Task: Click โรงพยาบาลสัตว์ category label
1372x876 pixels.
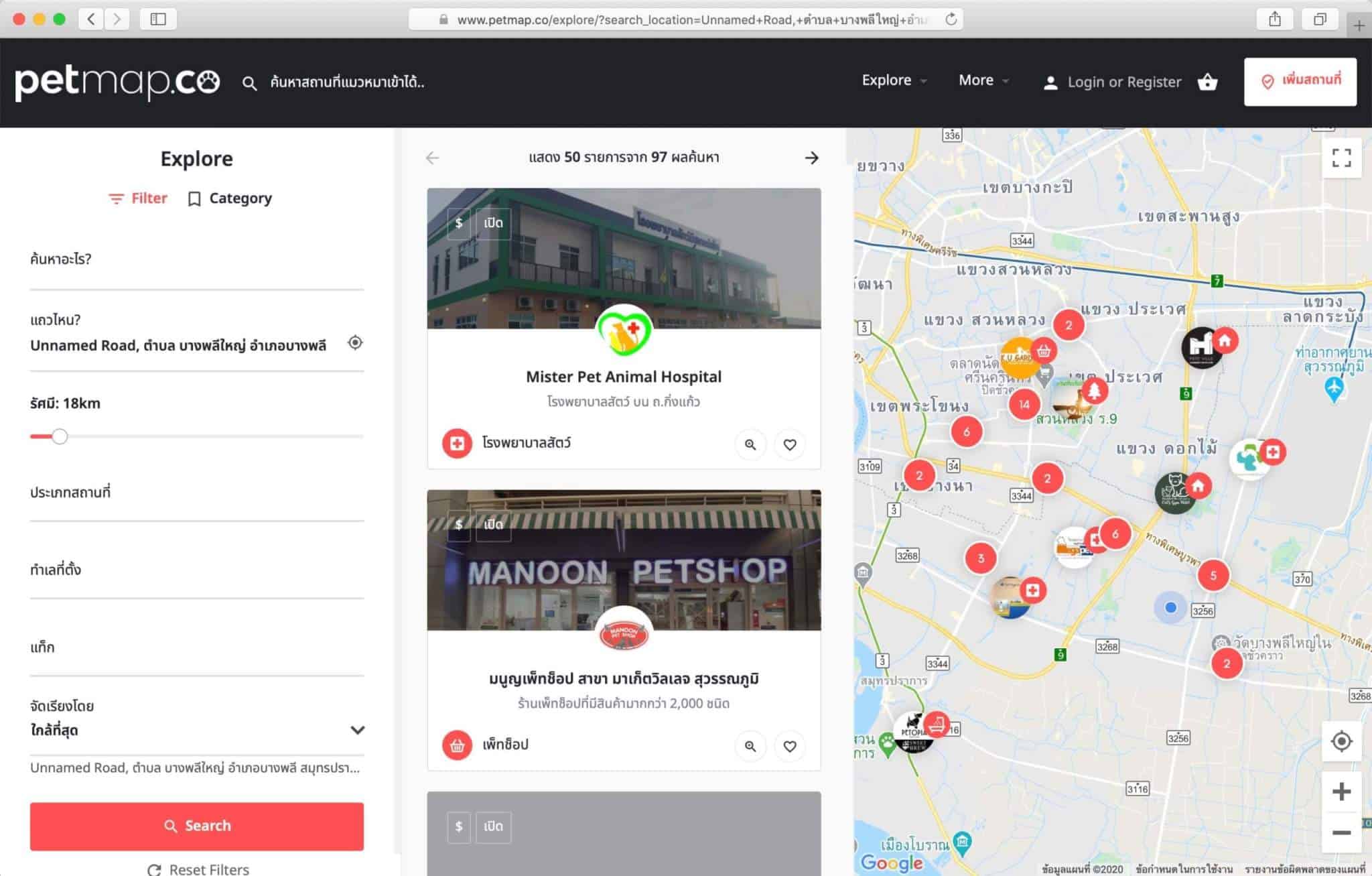Action: (x=527, y=443)
